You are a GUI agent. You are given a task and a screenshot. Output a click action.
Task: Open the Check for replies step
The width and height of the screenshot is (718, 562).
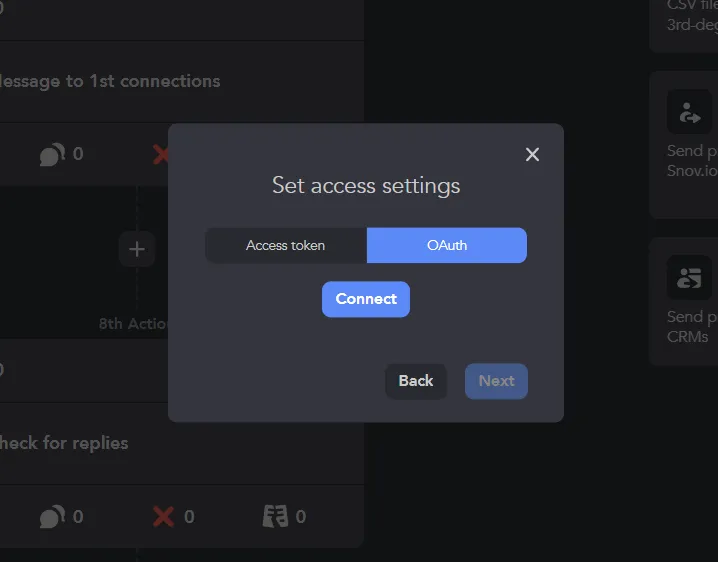[x=64, y=443]
